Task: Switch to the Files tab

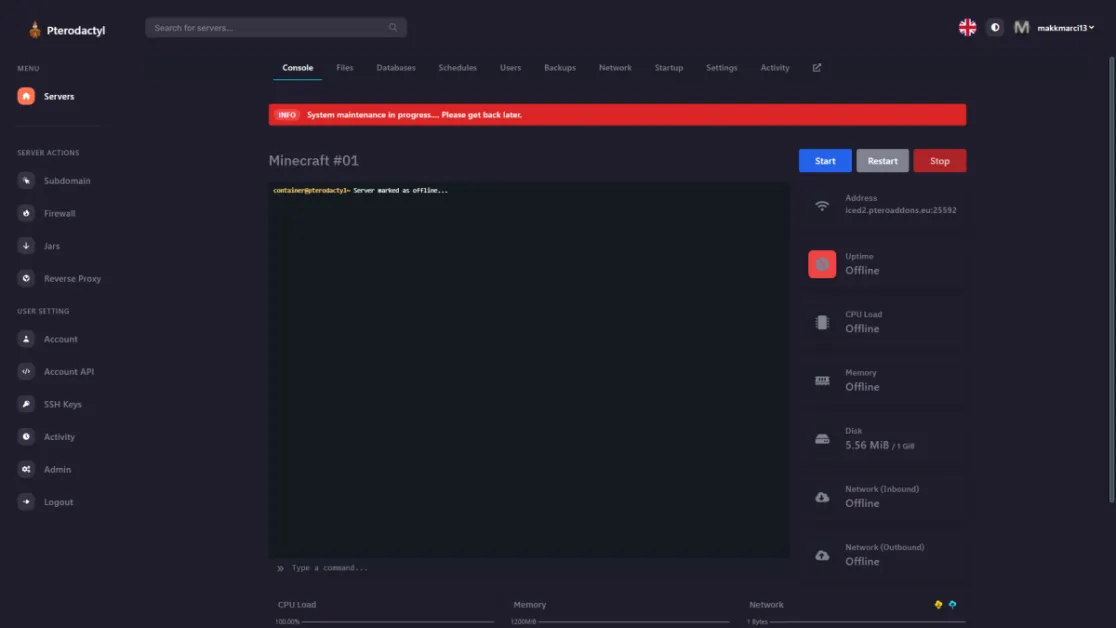Action: point(344,68)
